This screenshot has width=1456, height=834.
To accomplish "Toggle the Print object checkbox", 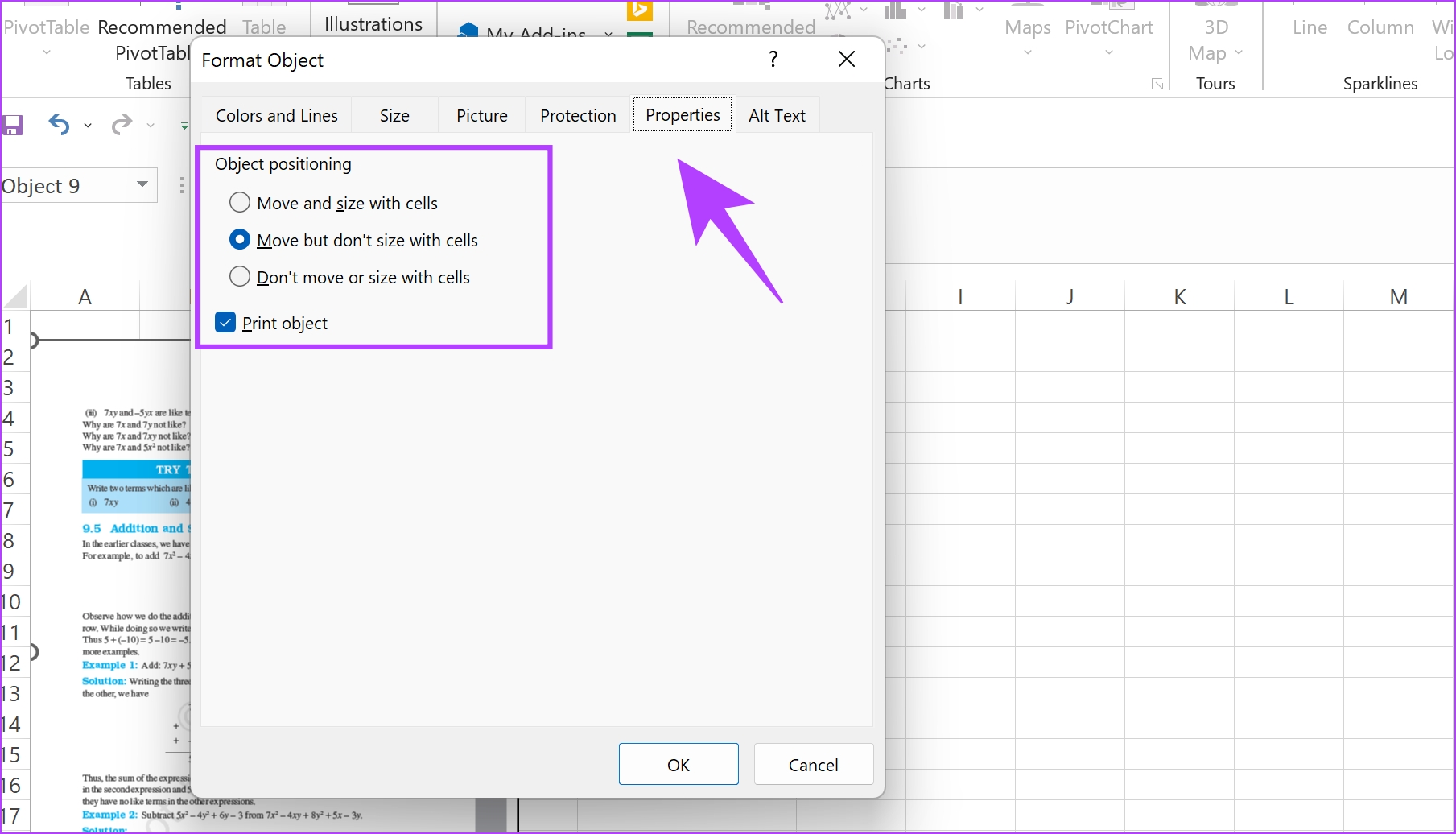I will click(225, 323).
